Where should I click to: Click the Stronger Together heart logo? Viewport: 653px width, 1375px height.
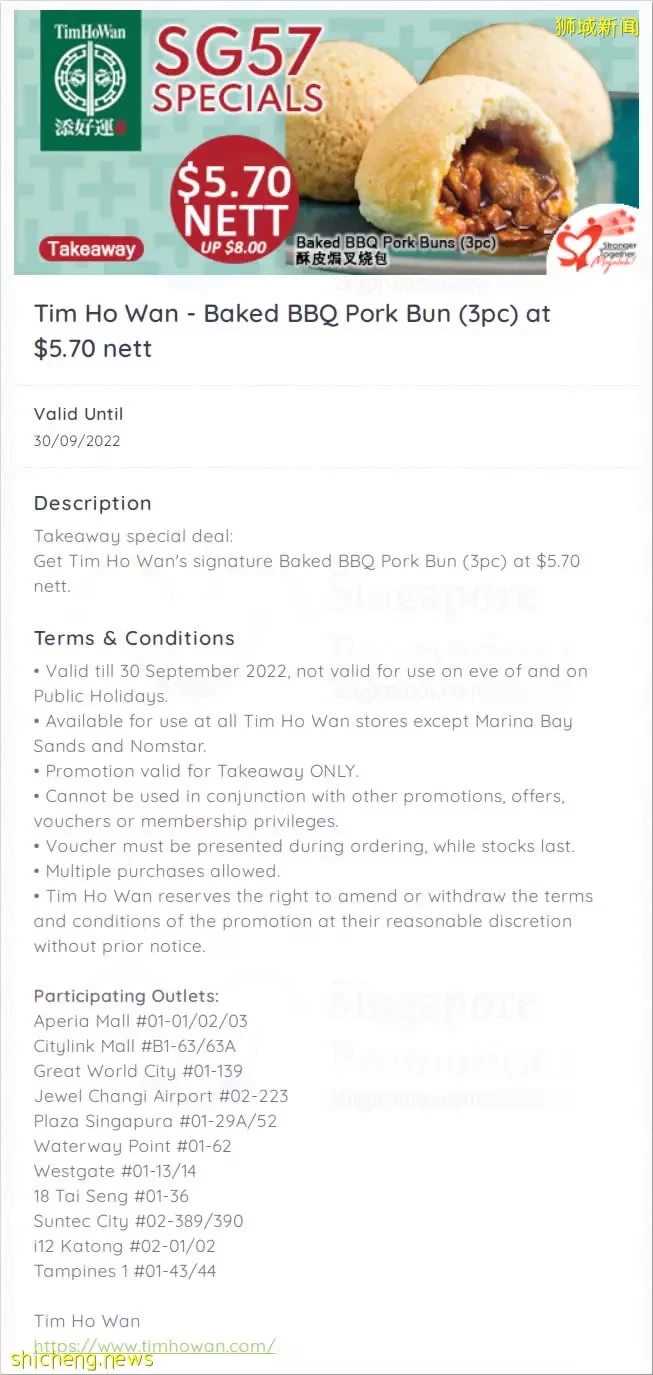pos(598,239)
